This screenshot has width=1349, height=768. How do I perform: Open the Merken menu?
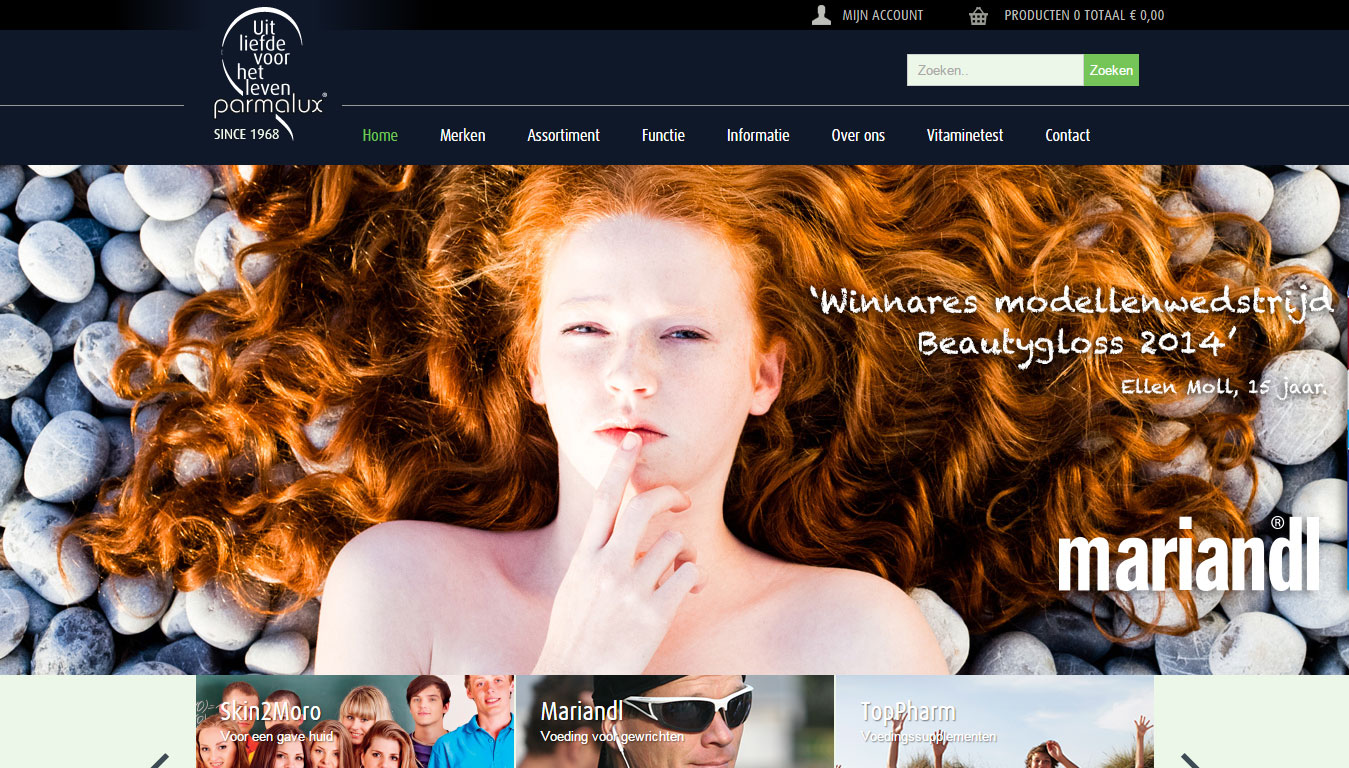(462, 135)
